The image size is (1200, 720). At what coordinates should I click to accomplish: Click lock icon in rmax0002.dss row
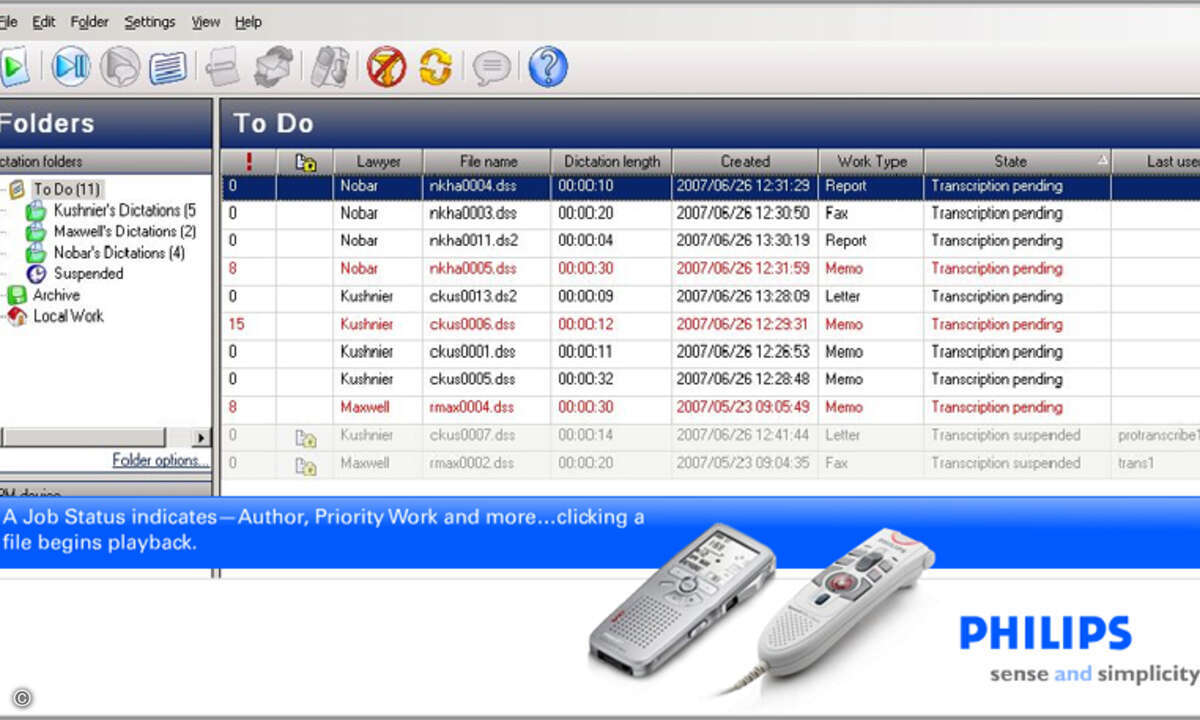click(305, 465)
